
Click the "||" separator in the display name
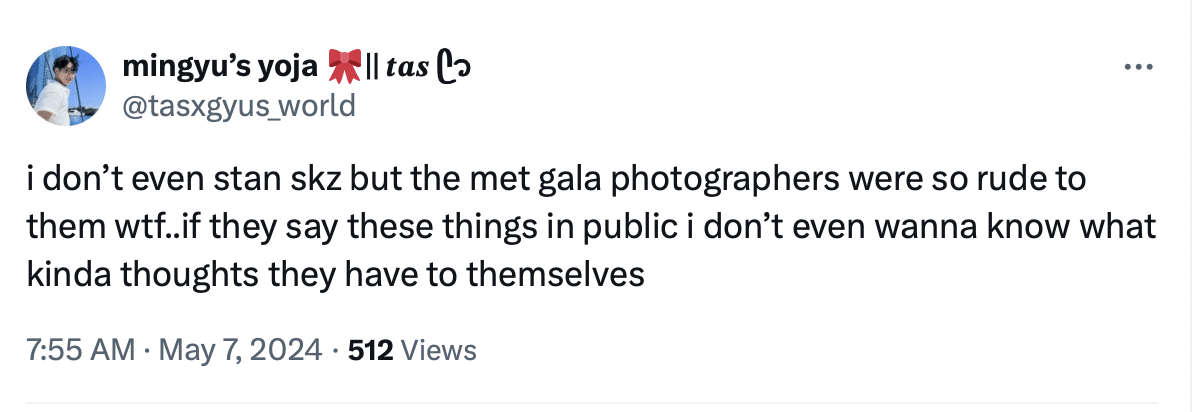[373, 68]
